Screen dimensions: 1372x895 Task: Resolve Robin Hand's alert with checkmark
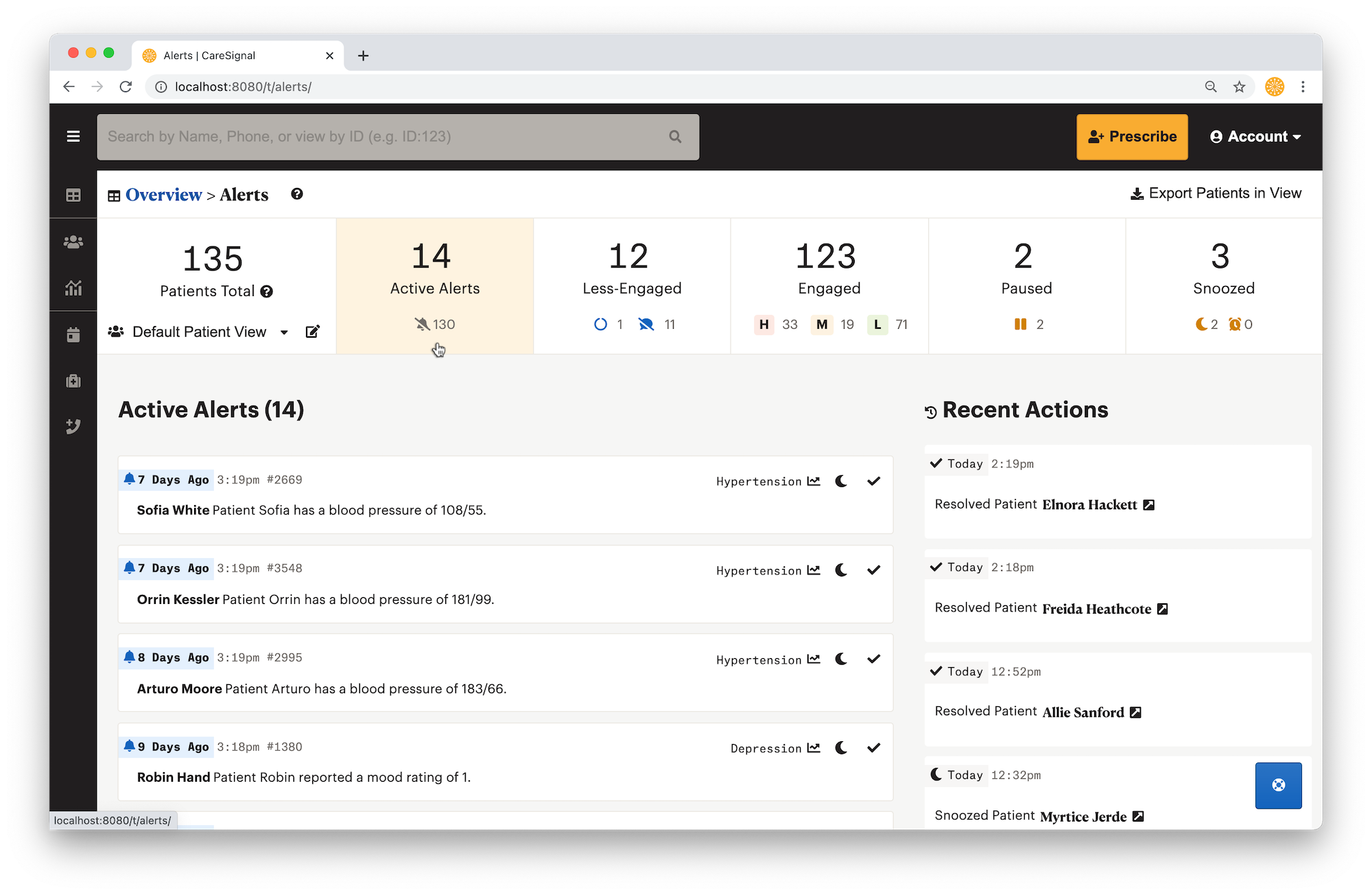(873, 748)
